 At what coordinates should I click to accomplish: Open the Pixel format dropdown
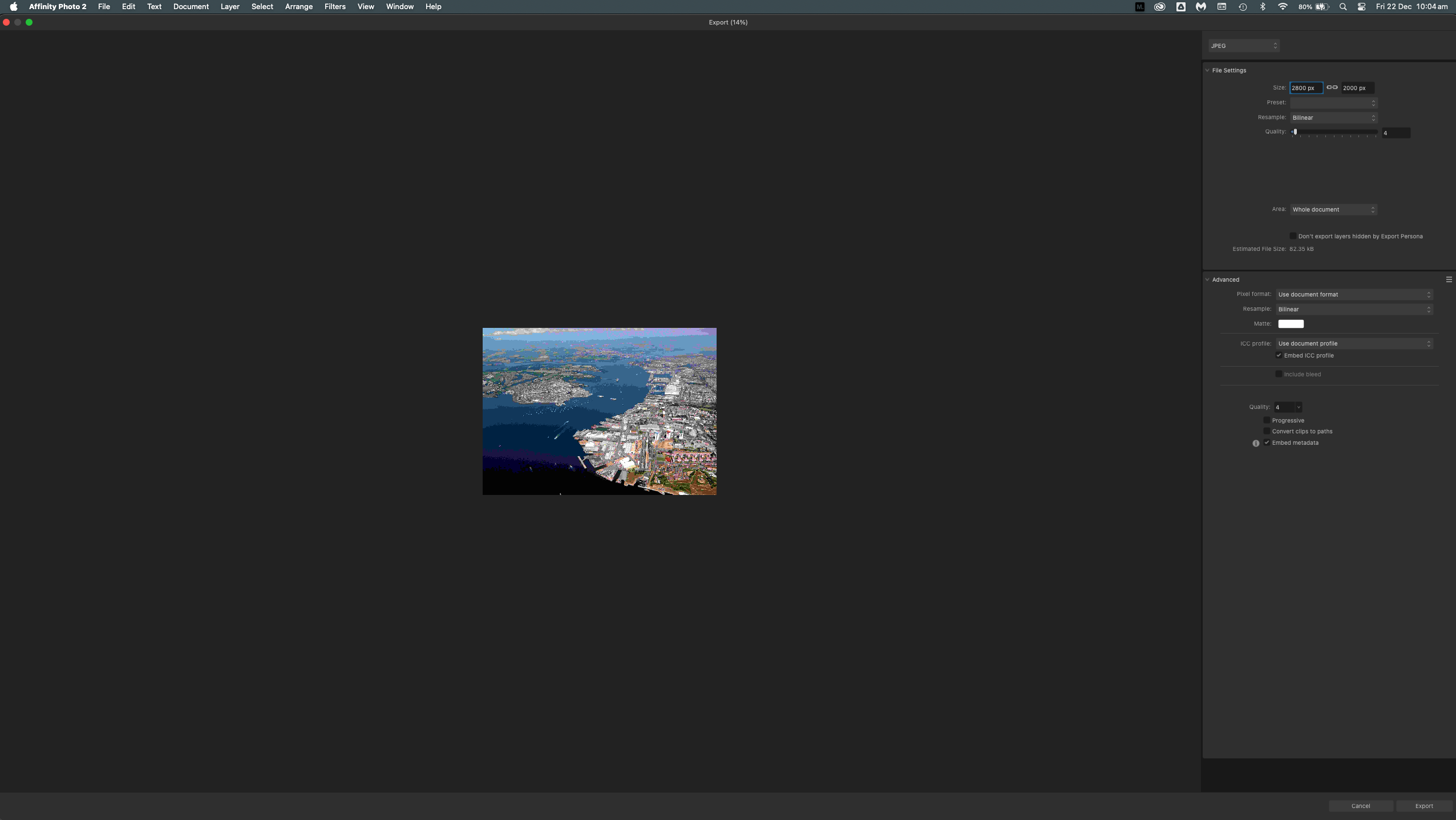pyautogui.click(x=1354, y=294)
